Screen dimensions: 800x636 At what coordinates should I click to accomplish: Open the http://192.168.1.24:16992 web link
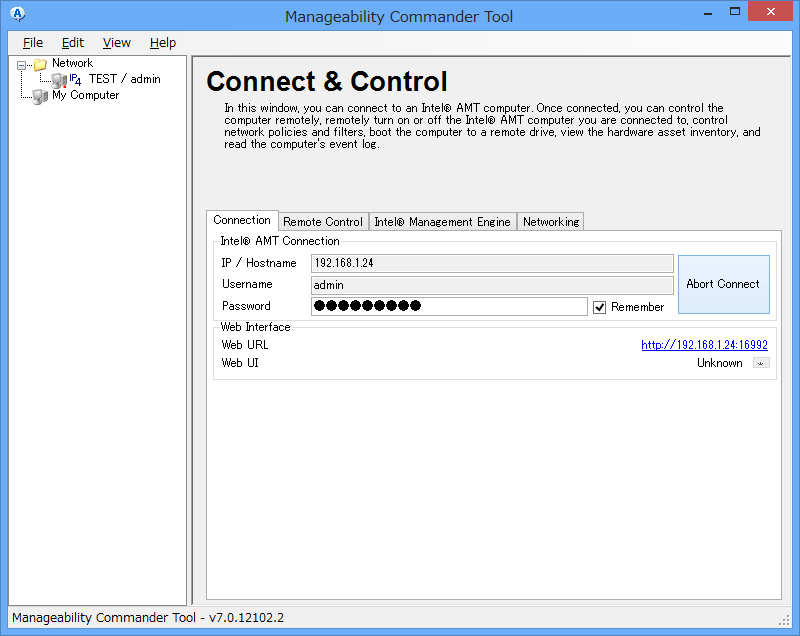click(x=704, y=345)
